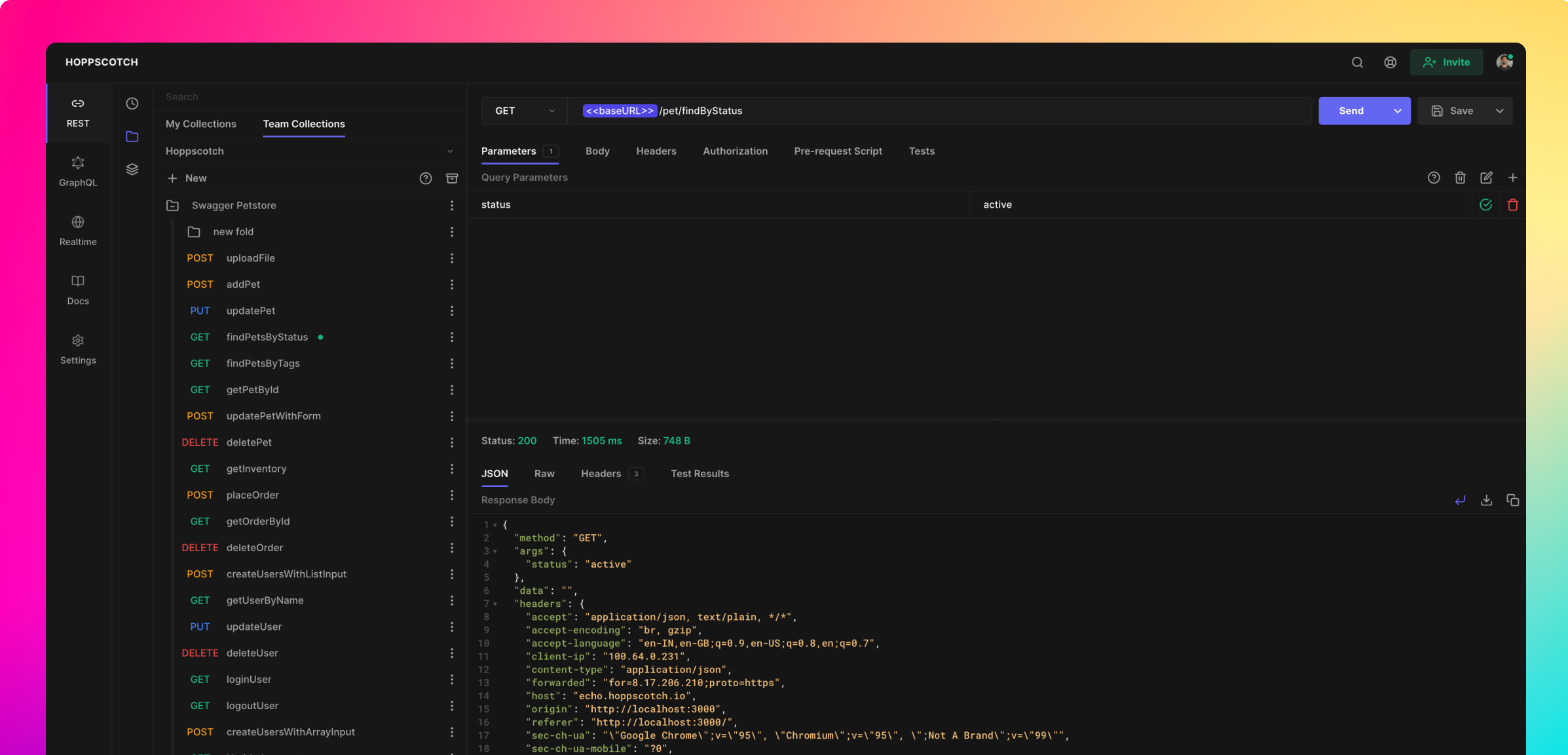This screenshot has height=755, width=1568.
Task: Switch response view to Raw tab
Action: (x=544, y=473)
